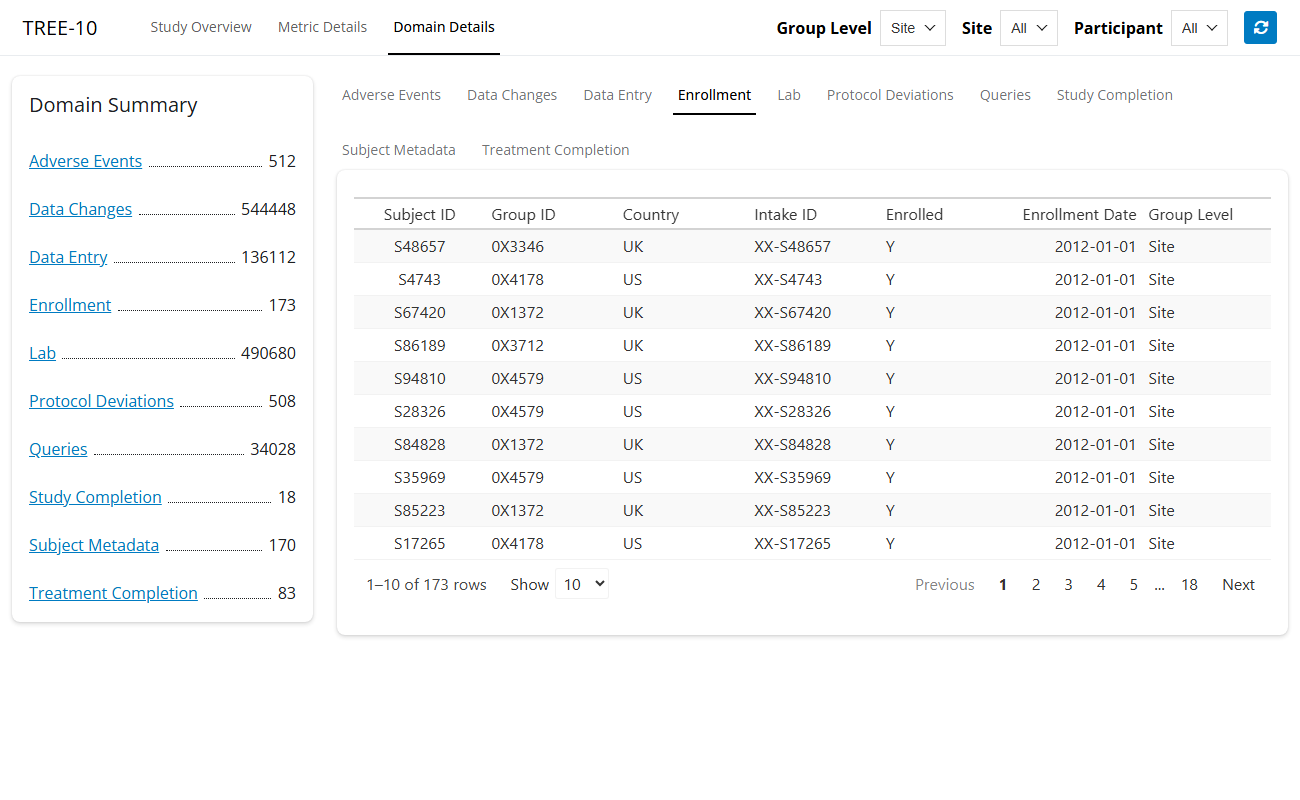Click the Enrollment Date column header

tap(1079, 214)
